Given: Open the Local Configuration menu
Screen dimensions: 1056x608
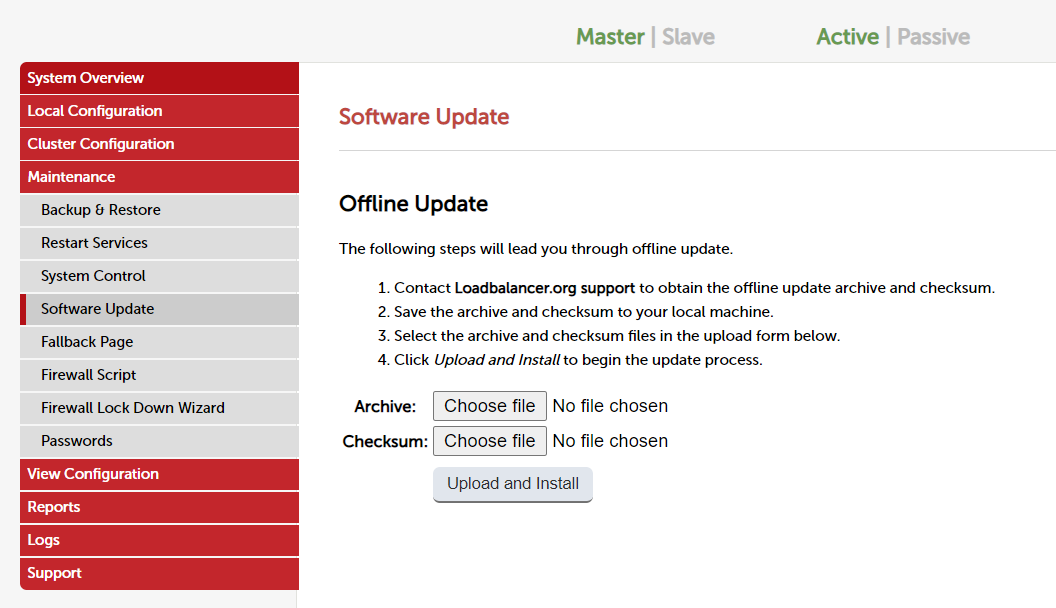Looking at the screenshot, I should [160, 111].
